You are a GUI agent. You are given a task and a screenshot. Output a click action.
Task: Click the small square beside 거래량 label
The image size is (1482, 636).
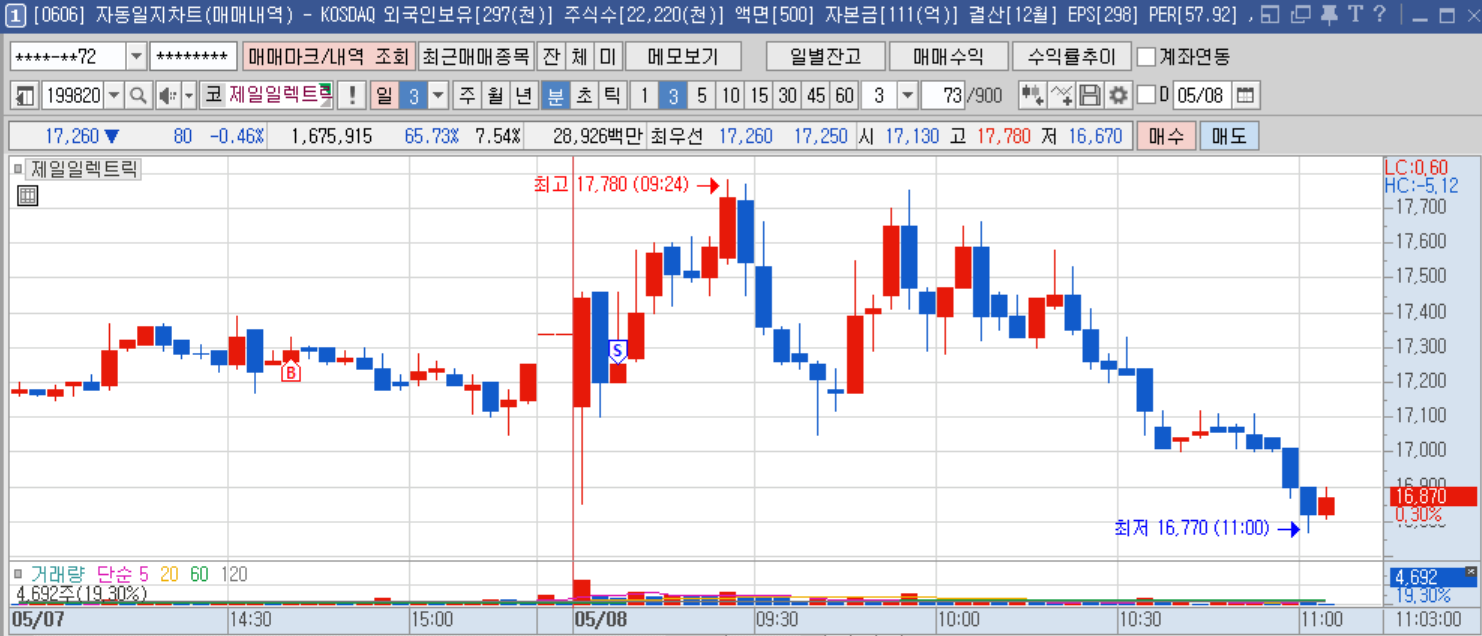pos(18,574)
